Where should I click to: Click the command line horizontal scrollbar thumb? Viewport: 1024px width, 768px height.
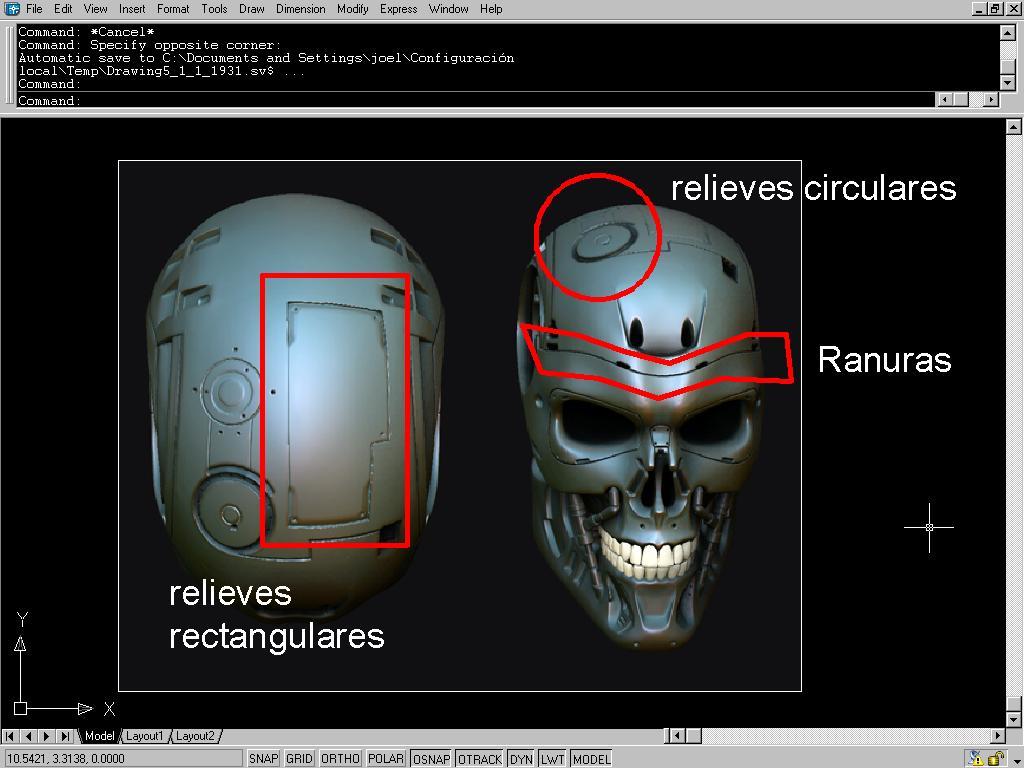(961, 100)
